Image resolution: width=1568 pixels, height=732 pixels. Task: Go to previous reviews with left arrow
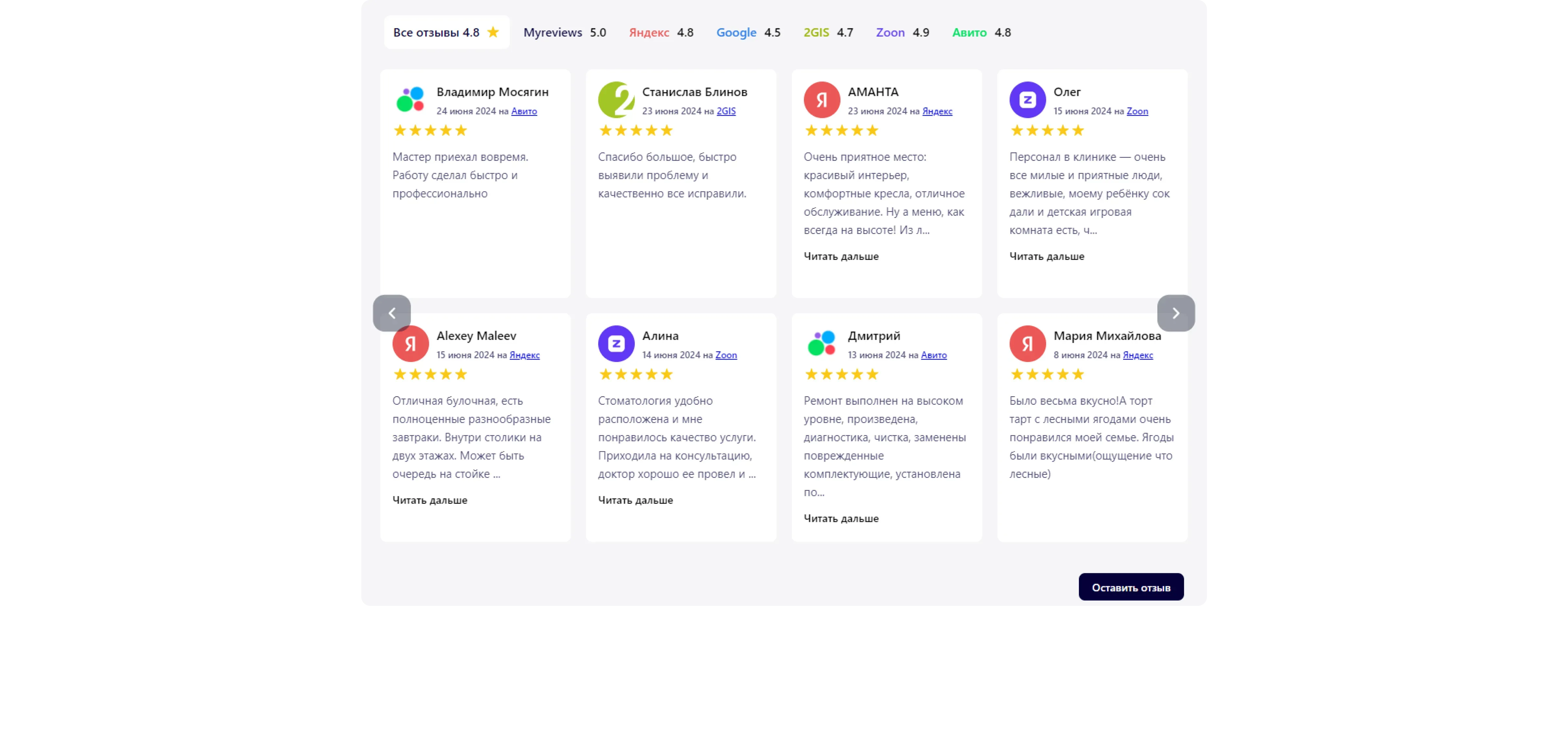tap(391, 313)
